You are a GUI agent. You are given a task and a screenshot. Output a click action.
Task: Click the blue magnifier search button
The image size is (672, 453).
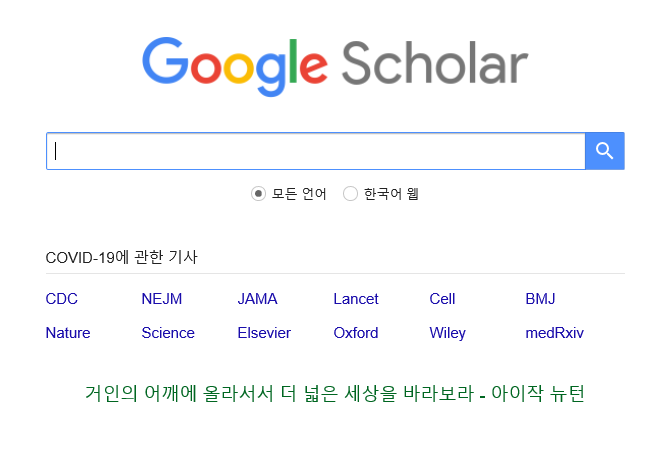click(x=604, y=151)
